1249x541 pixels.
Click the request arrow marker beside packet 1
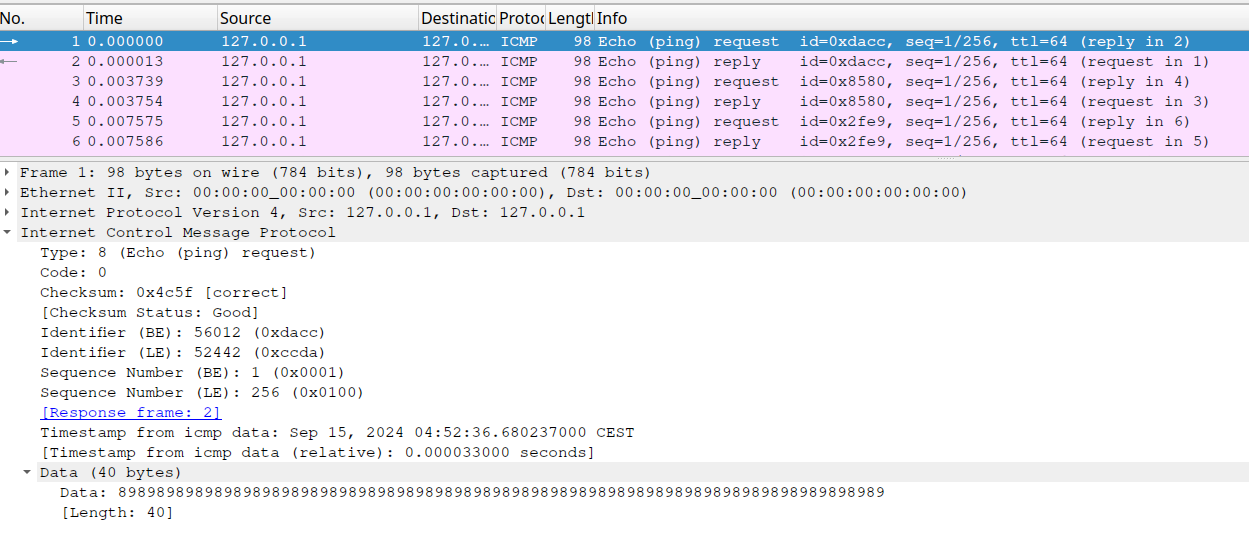coord(9,41)
